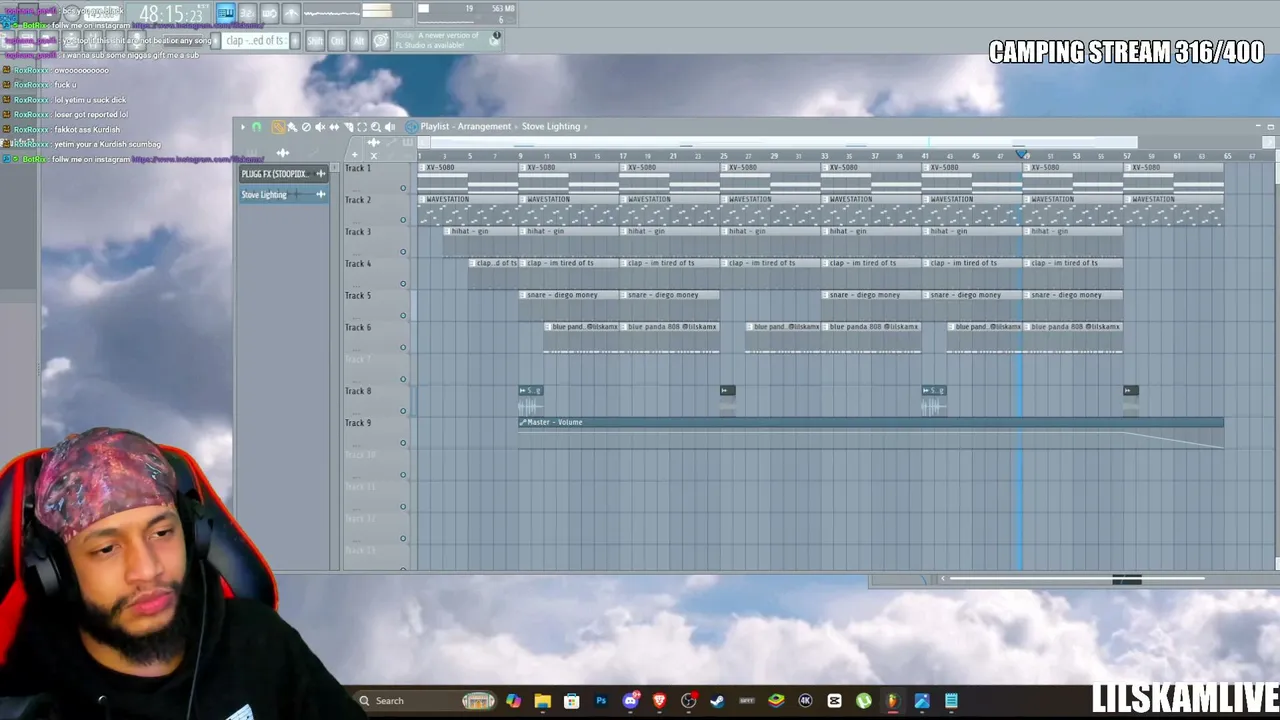This screenshot has height=720, width=1280.
Task: Click the timeline ruler at bar 25
Action: point(724,156)
